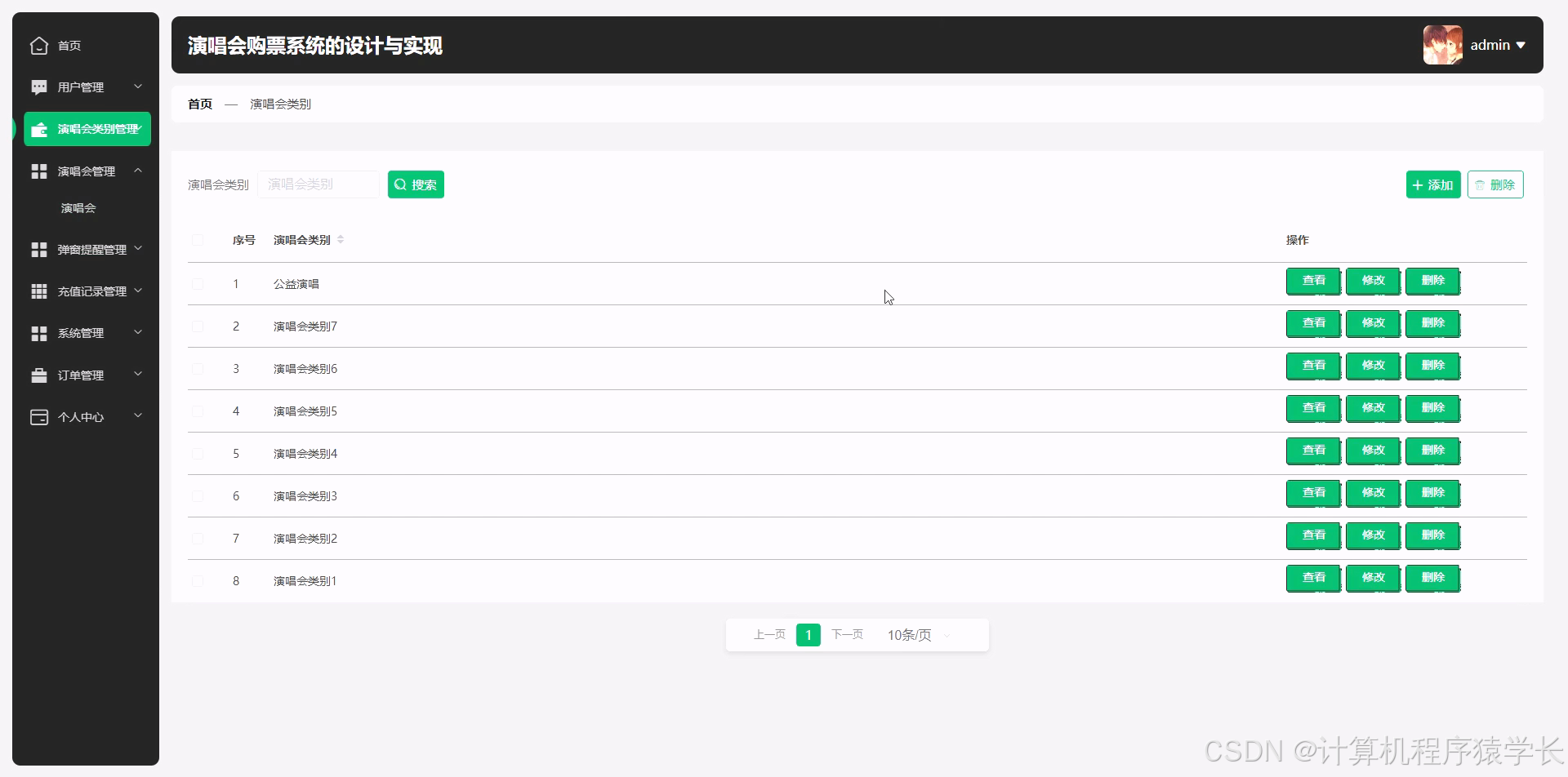Expand 个人中心 menu chevron

pos(138,415)
